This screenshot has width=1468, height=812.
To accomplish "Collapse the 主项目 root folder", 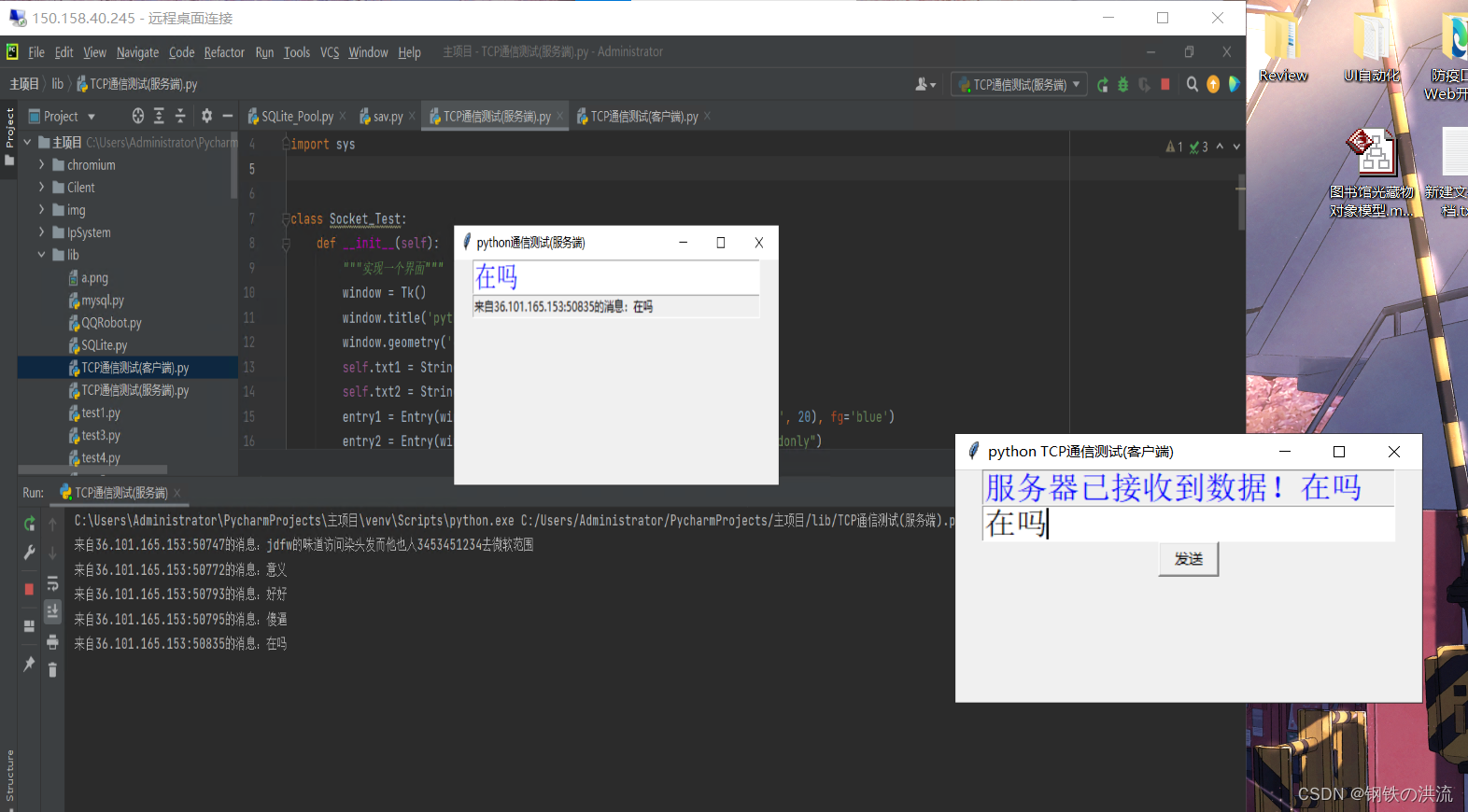I will coord(27,142).
